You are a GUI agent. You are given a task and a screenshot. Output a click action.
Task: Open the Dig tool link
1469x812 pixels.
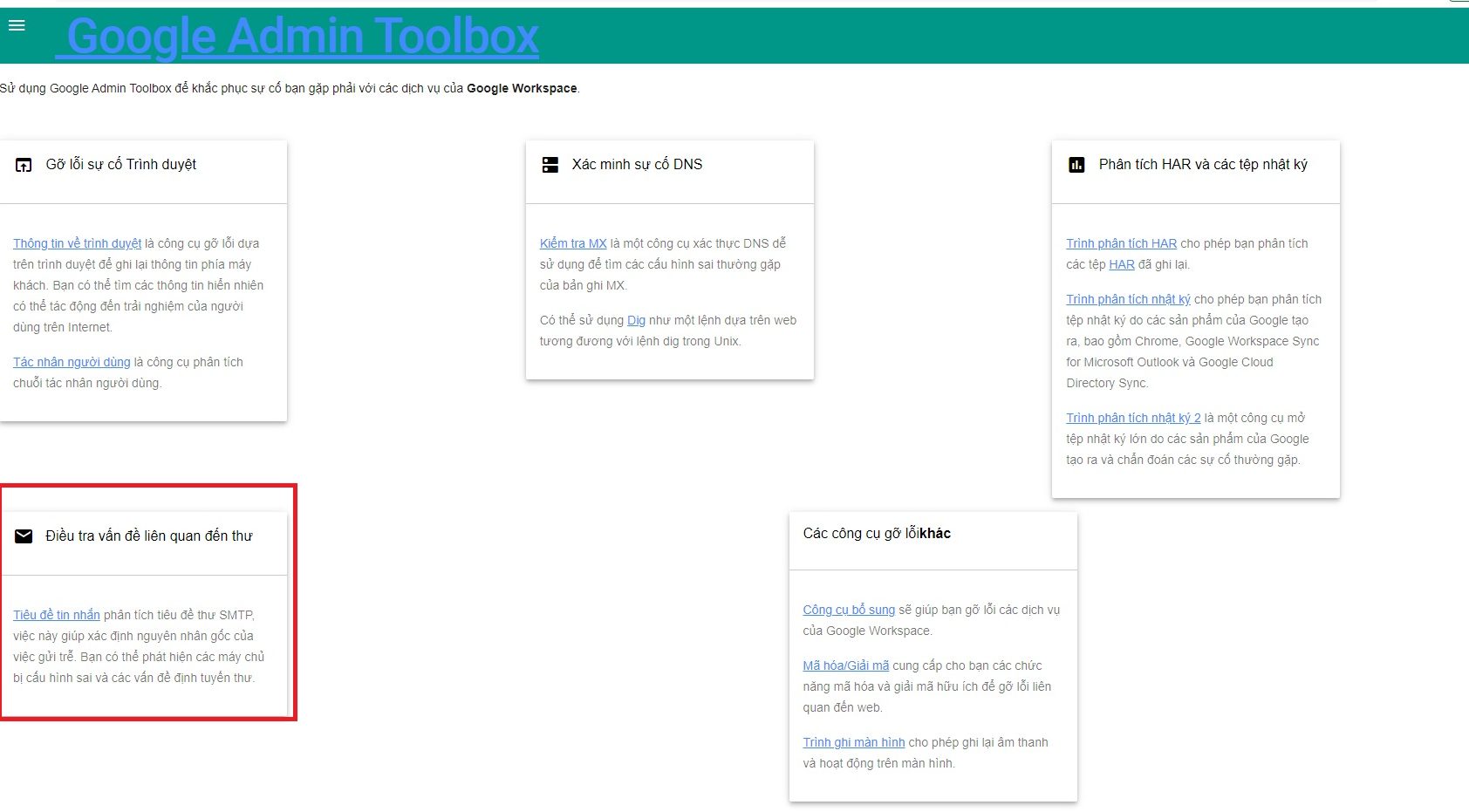point(636,320)
